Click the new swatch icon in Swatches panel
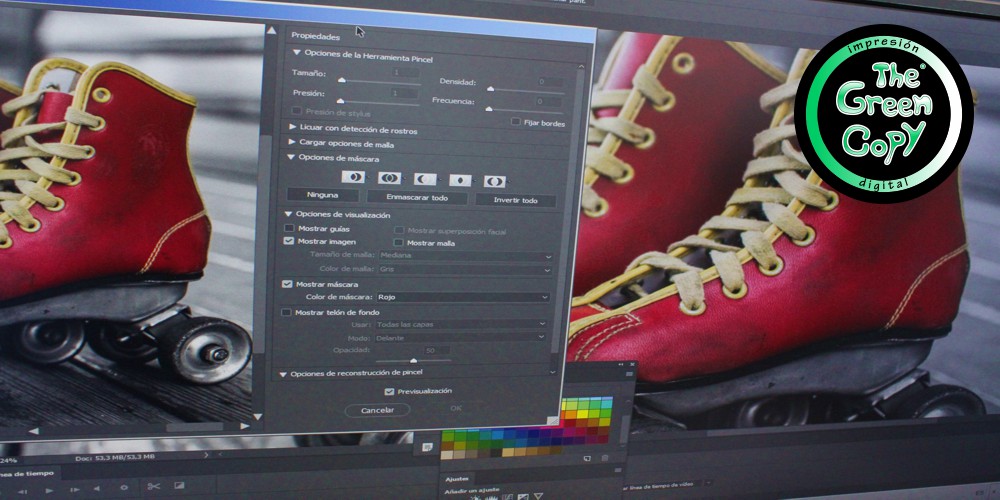 pos(587,458)
